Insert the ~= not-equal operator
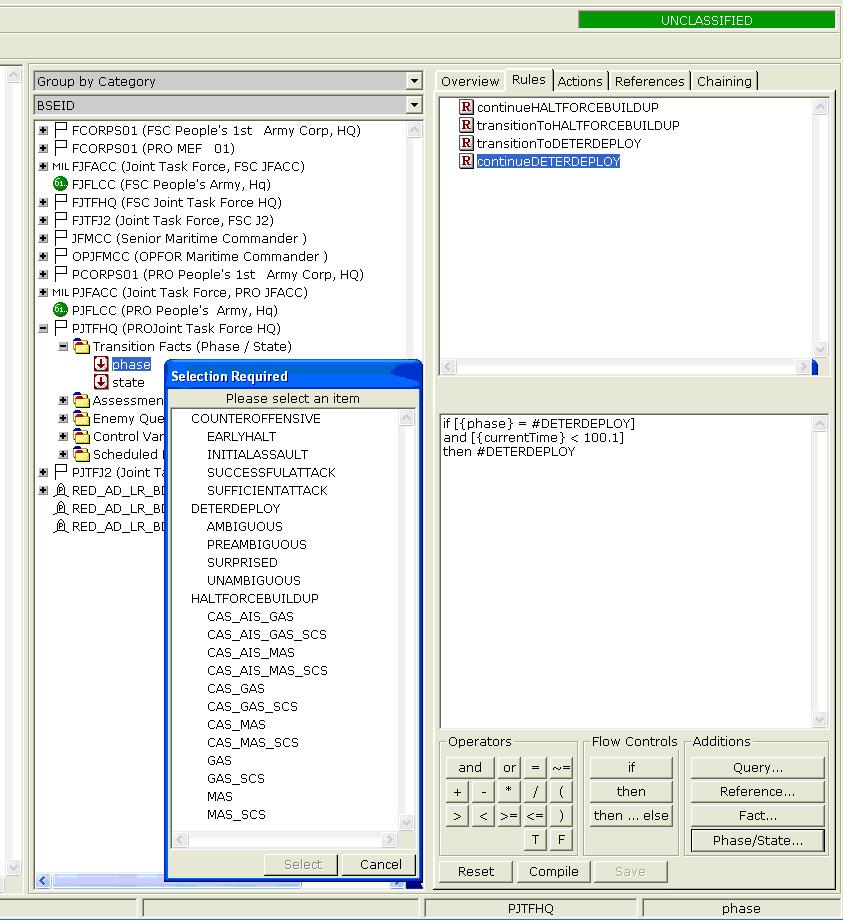843x920 pixels. tap(561, 768)
